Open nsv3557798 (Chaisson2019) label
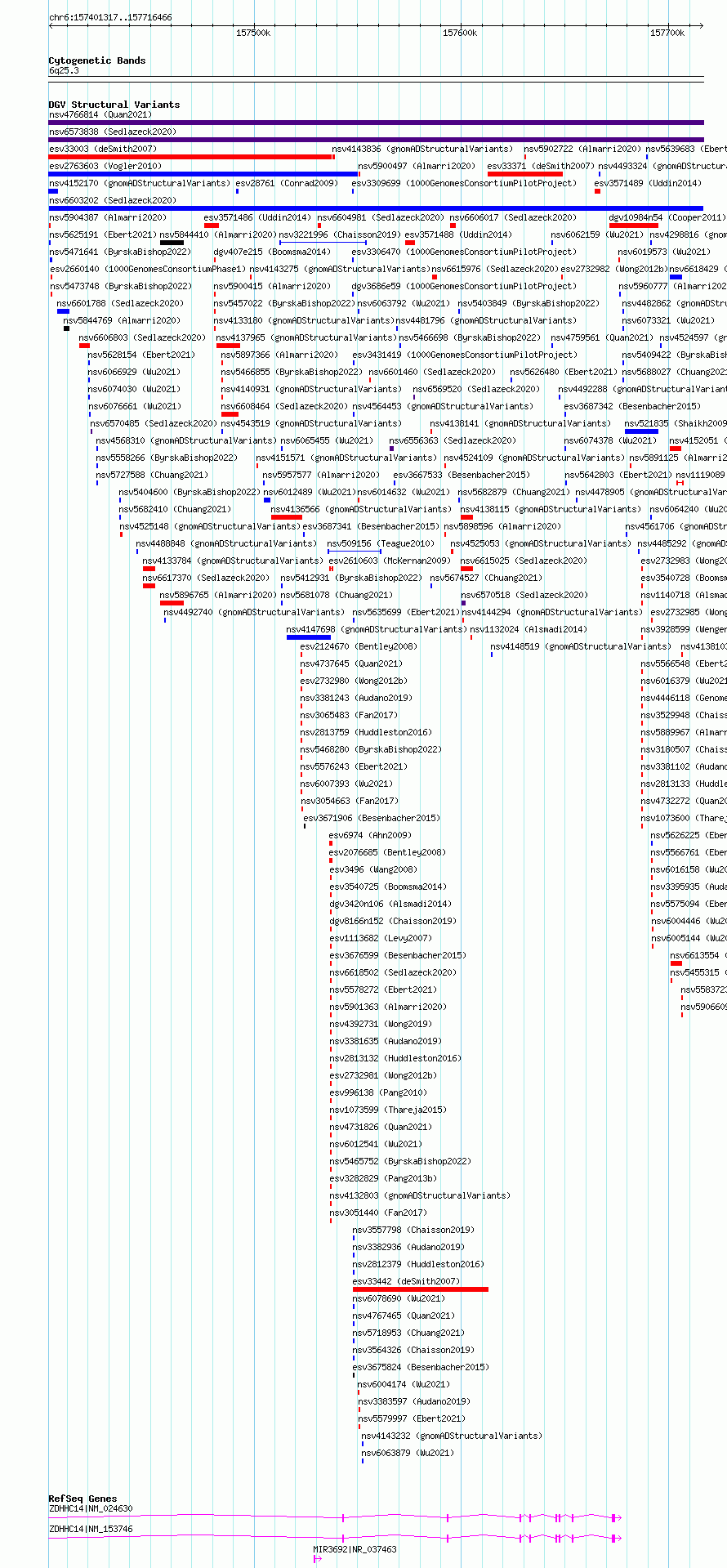This screenshot has height=1568, width=727. pos(414,1230)
